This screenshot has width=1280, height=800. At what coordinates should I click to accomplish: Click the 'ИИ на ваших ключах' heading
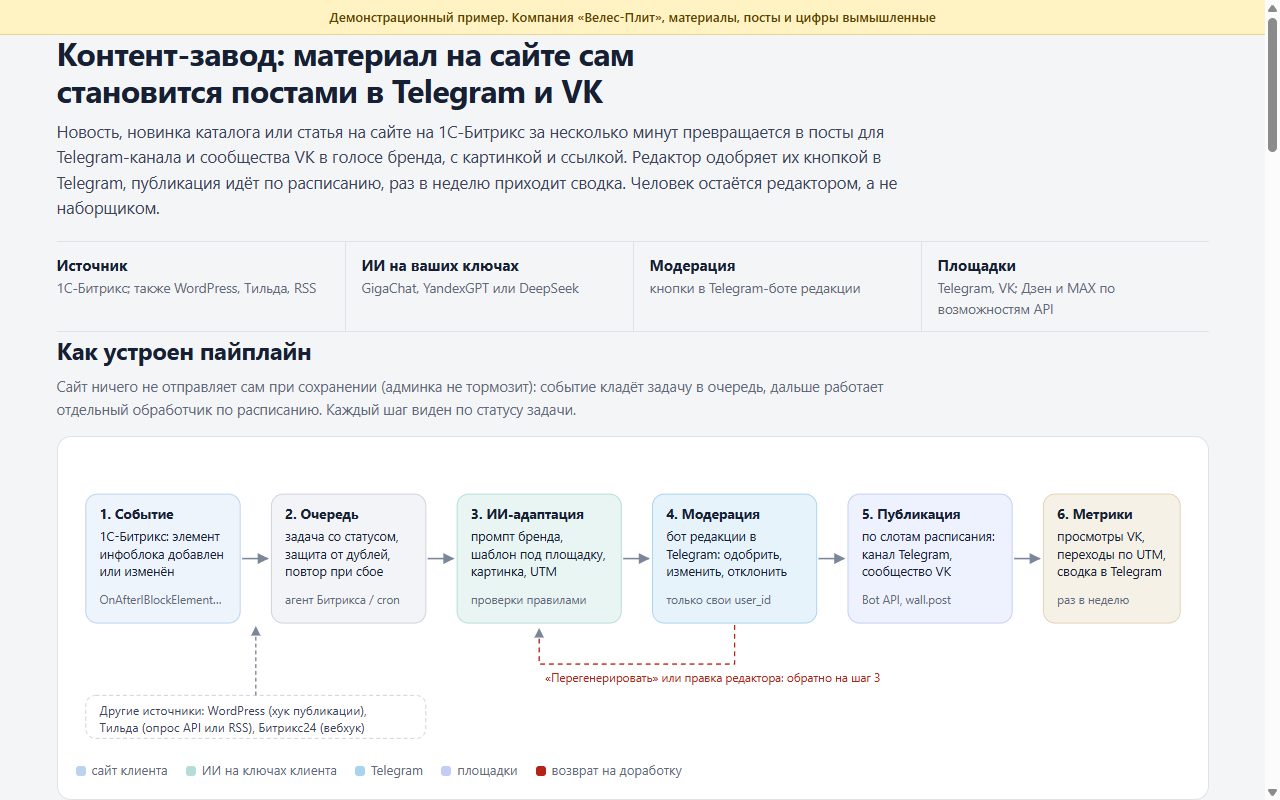[x=440, y=266]
